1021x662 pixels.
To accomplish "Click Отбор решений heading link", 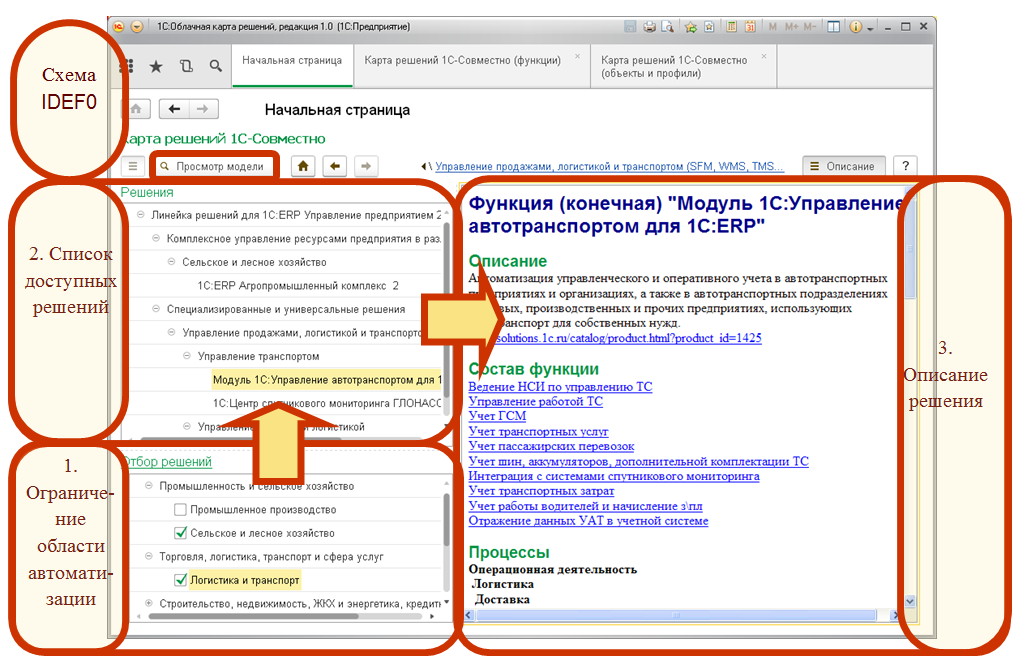I will click(167, 462).
